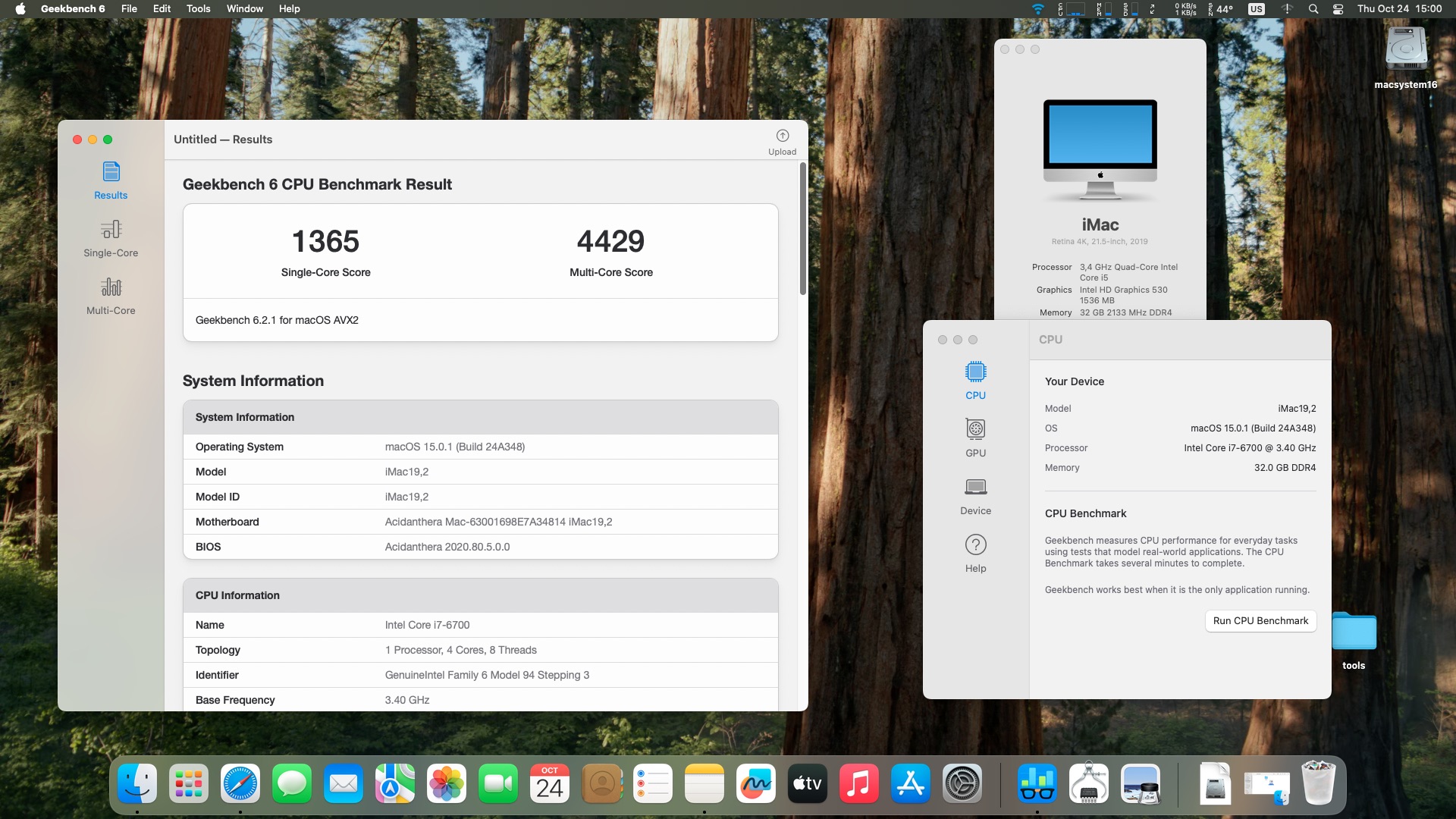
Task: Click the Memory 32.0 GB DDR4 value
Action: (1285, 468)
